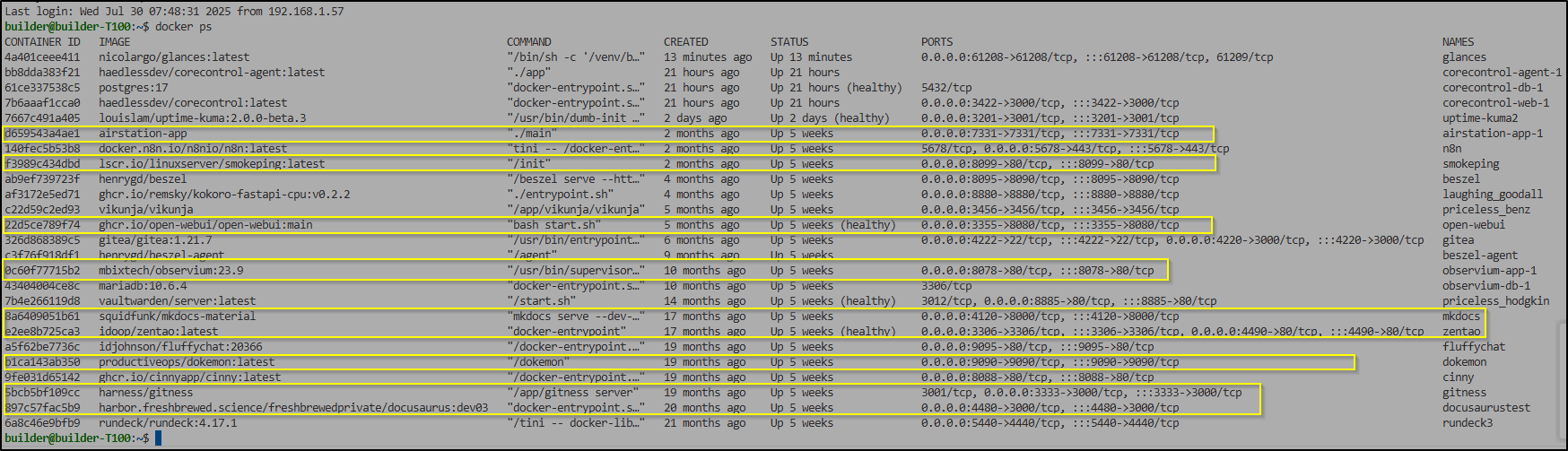The width and height of the screenshot is (1568, 451).
Task: Click image lscr.io/linuxserver/smokeping:latest
Action: pos(212,164)
